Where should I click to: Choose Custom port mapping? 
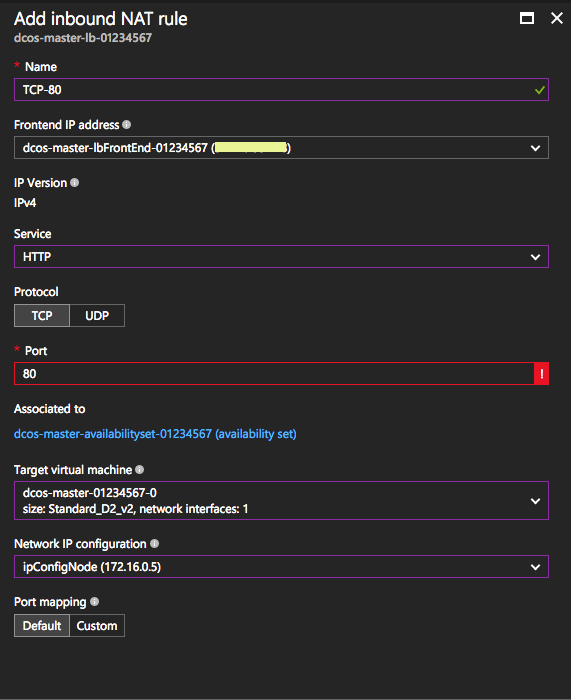pos(97,625)
